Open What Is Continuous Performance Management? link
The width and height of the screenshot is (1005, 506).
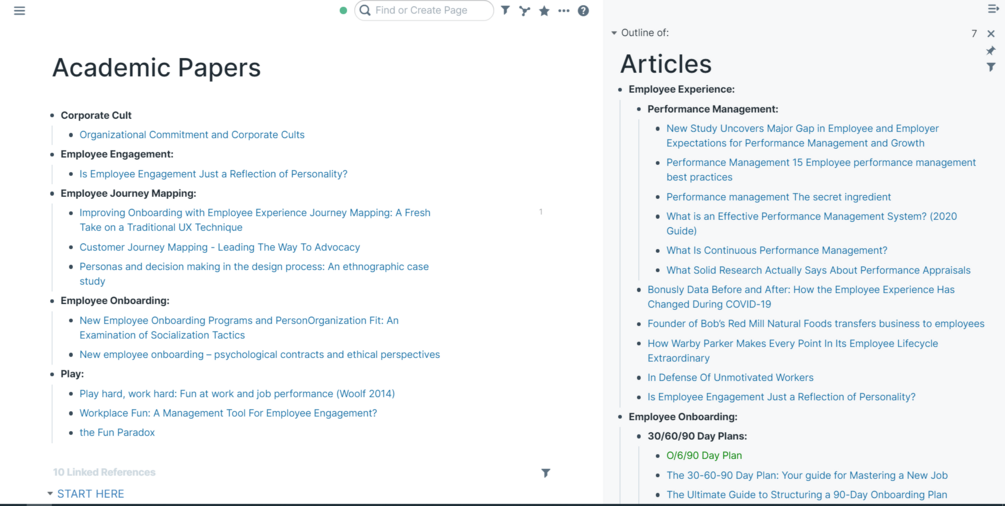777,250
